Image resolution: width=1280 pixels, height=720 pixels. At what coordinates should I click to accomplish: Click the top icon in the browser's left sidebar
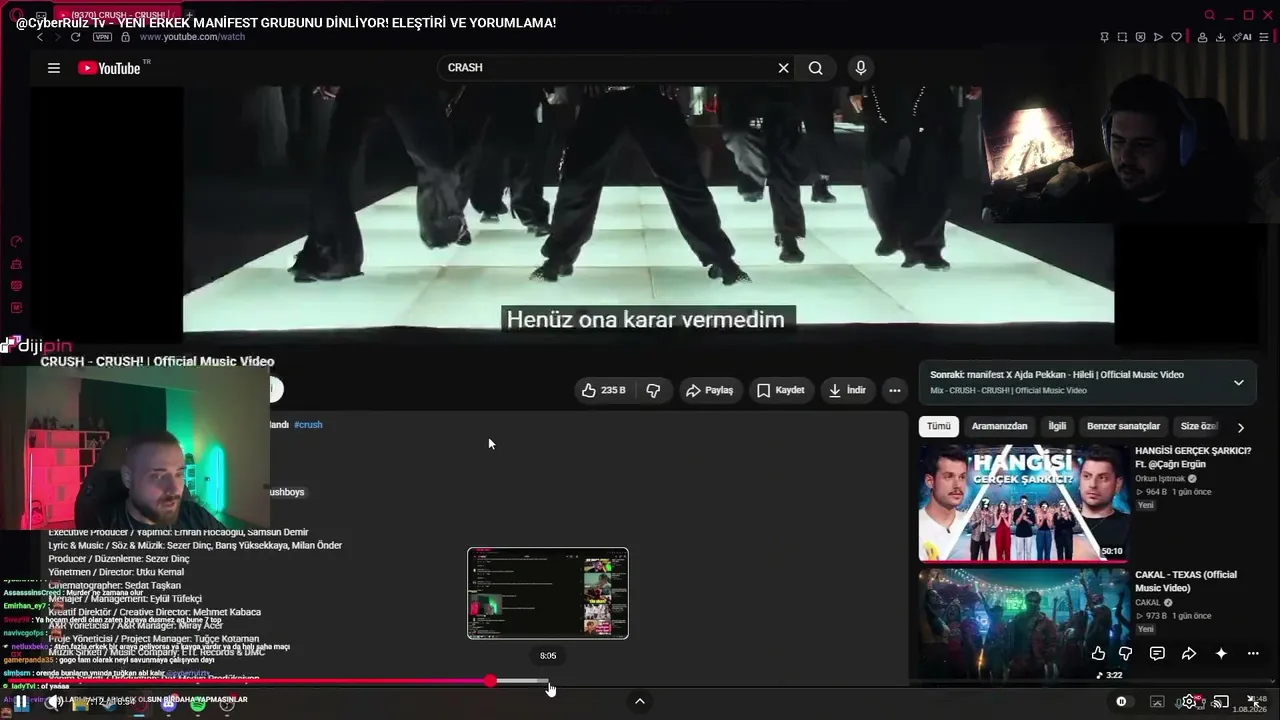click(x=16, y=242)
